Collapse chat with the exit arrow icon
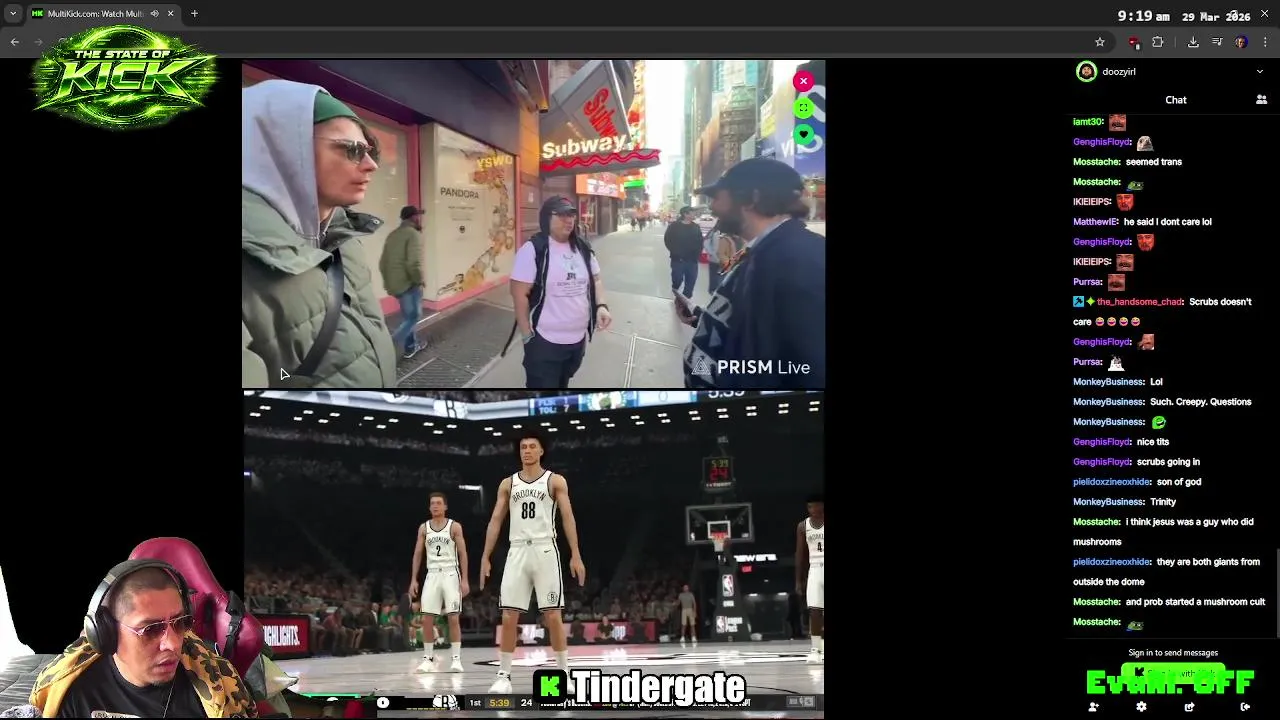Image resolution: width=1280 pixels, height=720 pixels. [1245, 707]
